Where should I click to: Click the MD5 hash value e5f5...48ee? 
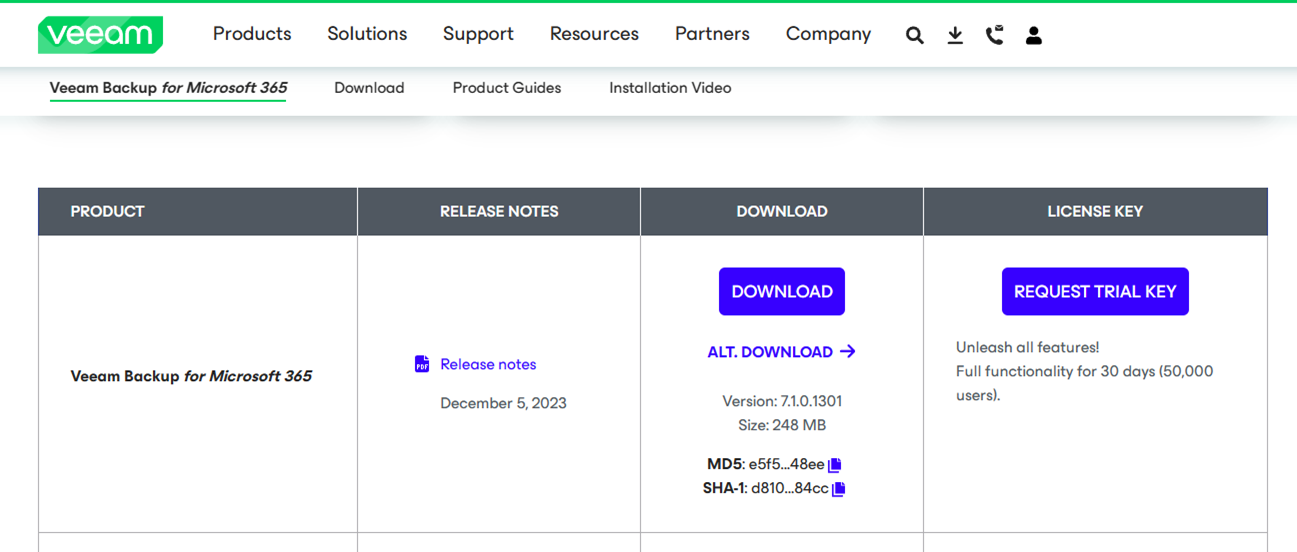pos(786,464)
